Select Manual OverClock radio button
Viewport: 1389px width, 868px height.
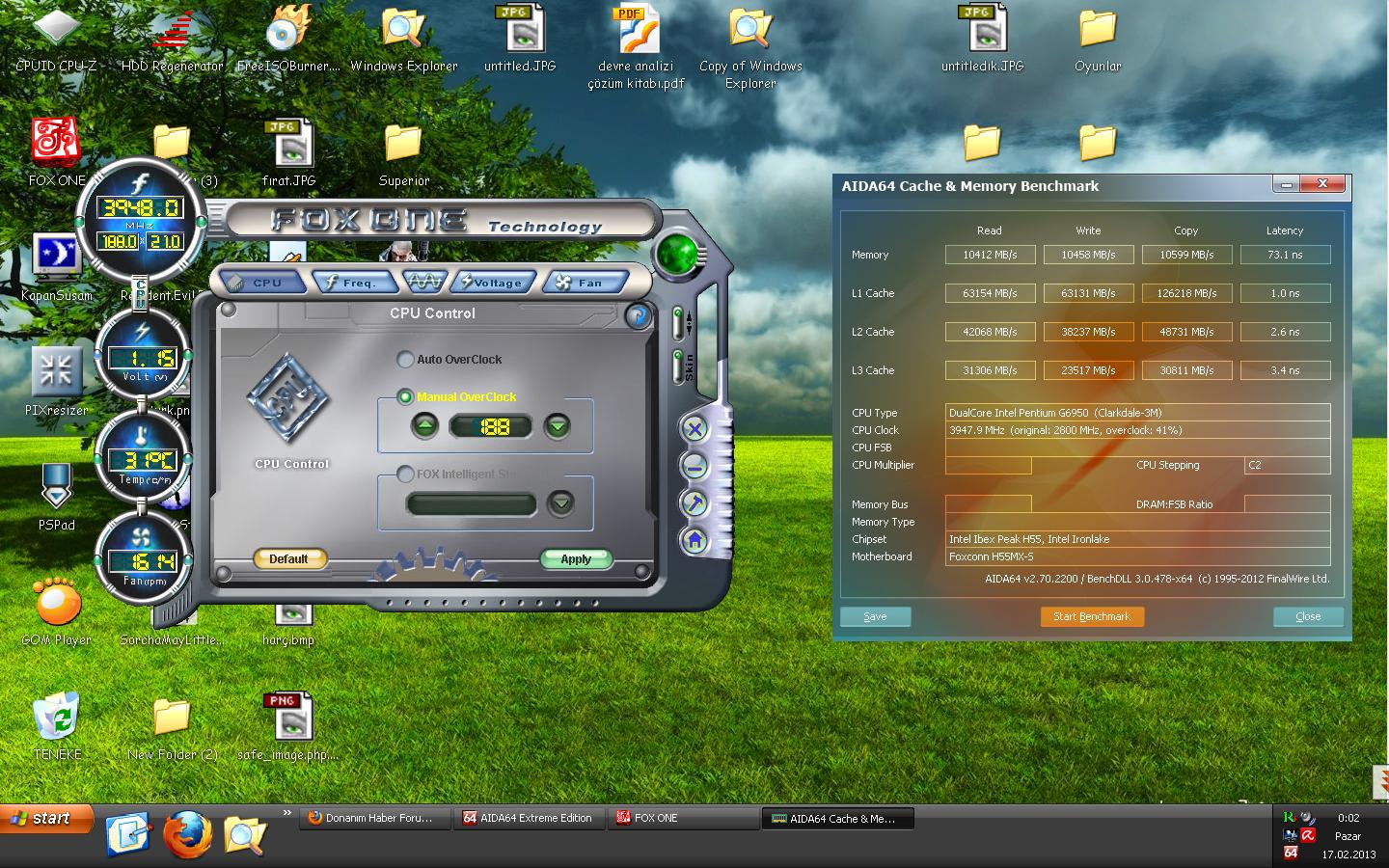point(405,396)
